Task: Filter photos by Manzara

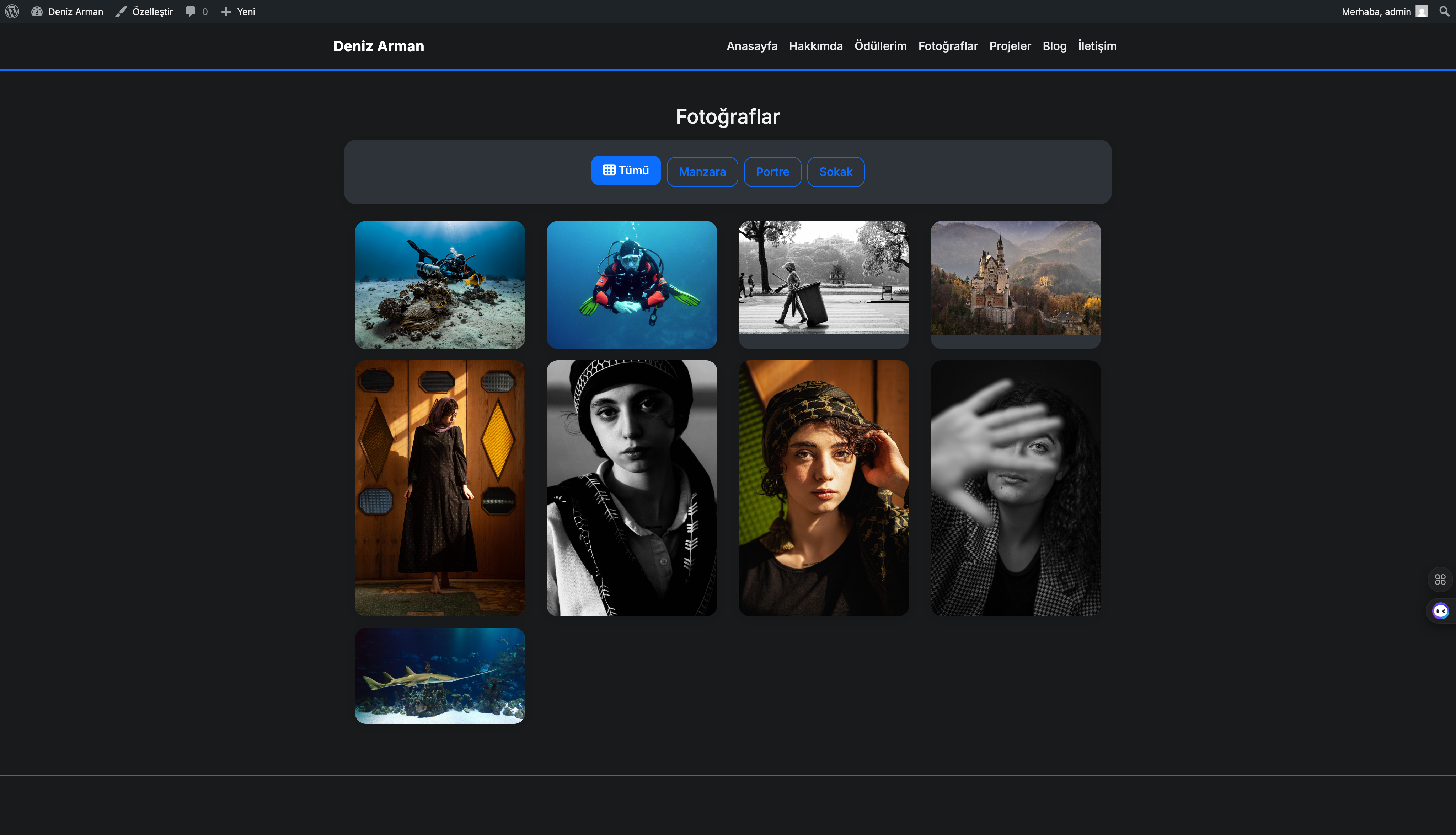Action: point(702,172)
